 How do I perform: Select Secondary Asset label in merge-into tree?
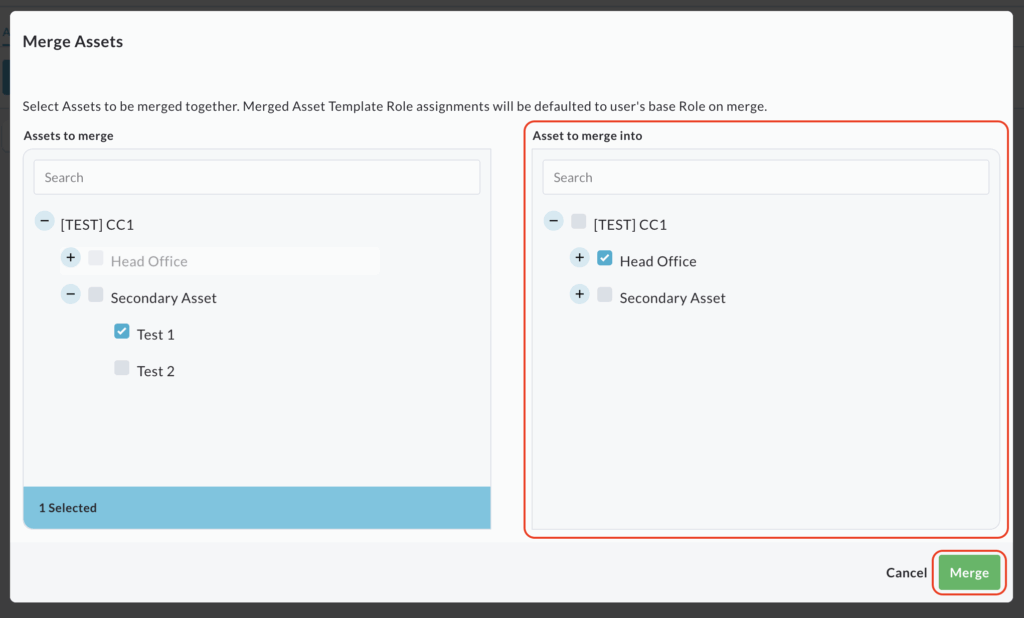coord(673,298)
